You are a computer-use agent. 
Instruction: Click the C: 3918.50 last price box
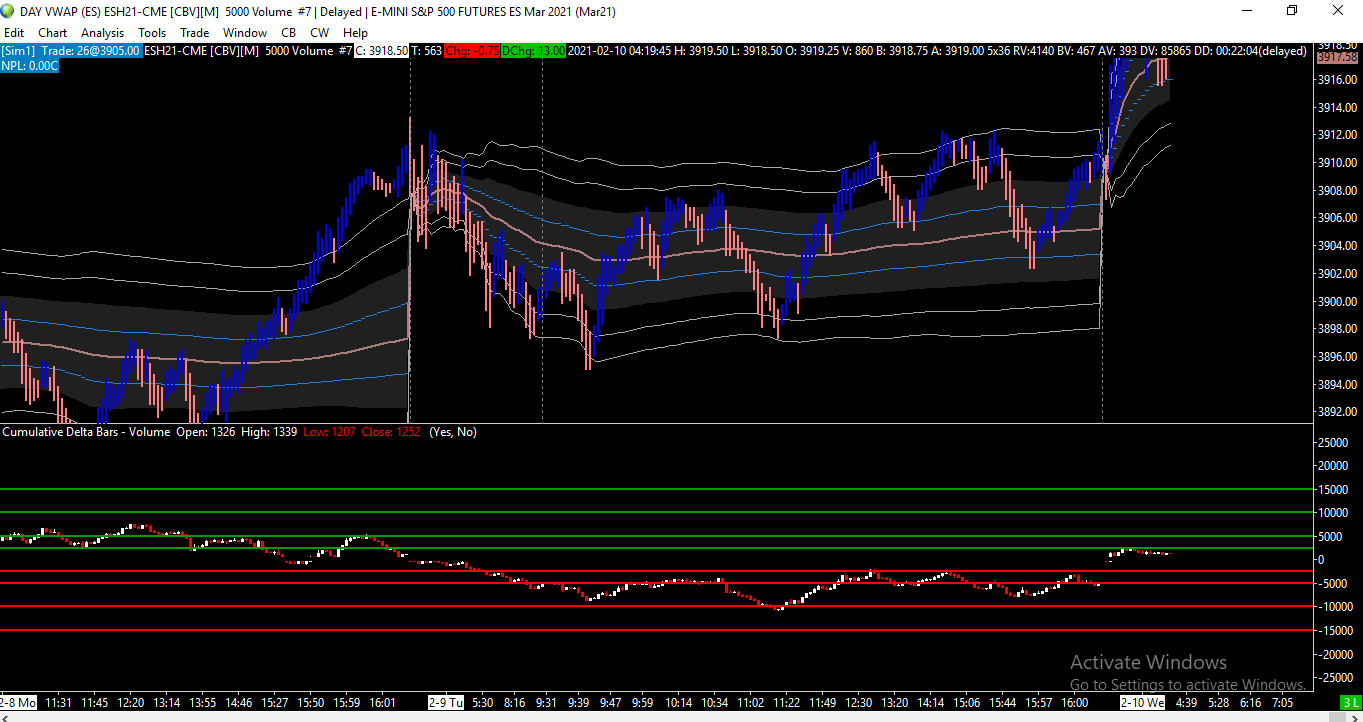pyautogui.click(x=381, y=51)
